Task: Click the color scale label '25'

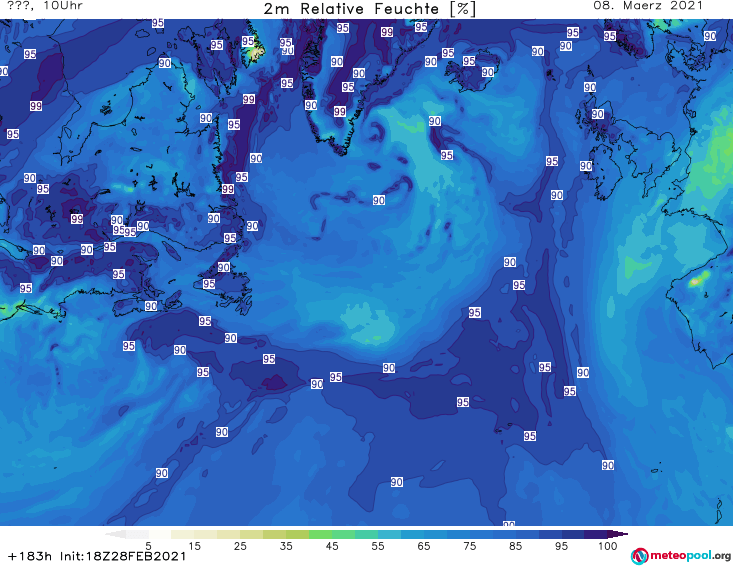Action: 240,546
